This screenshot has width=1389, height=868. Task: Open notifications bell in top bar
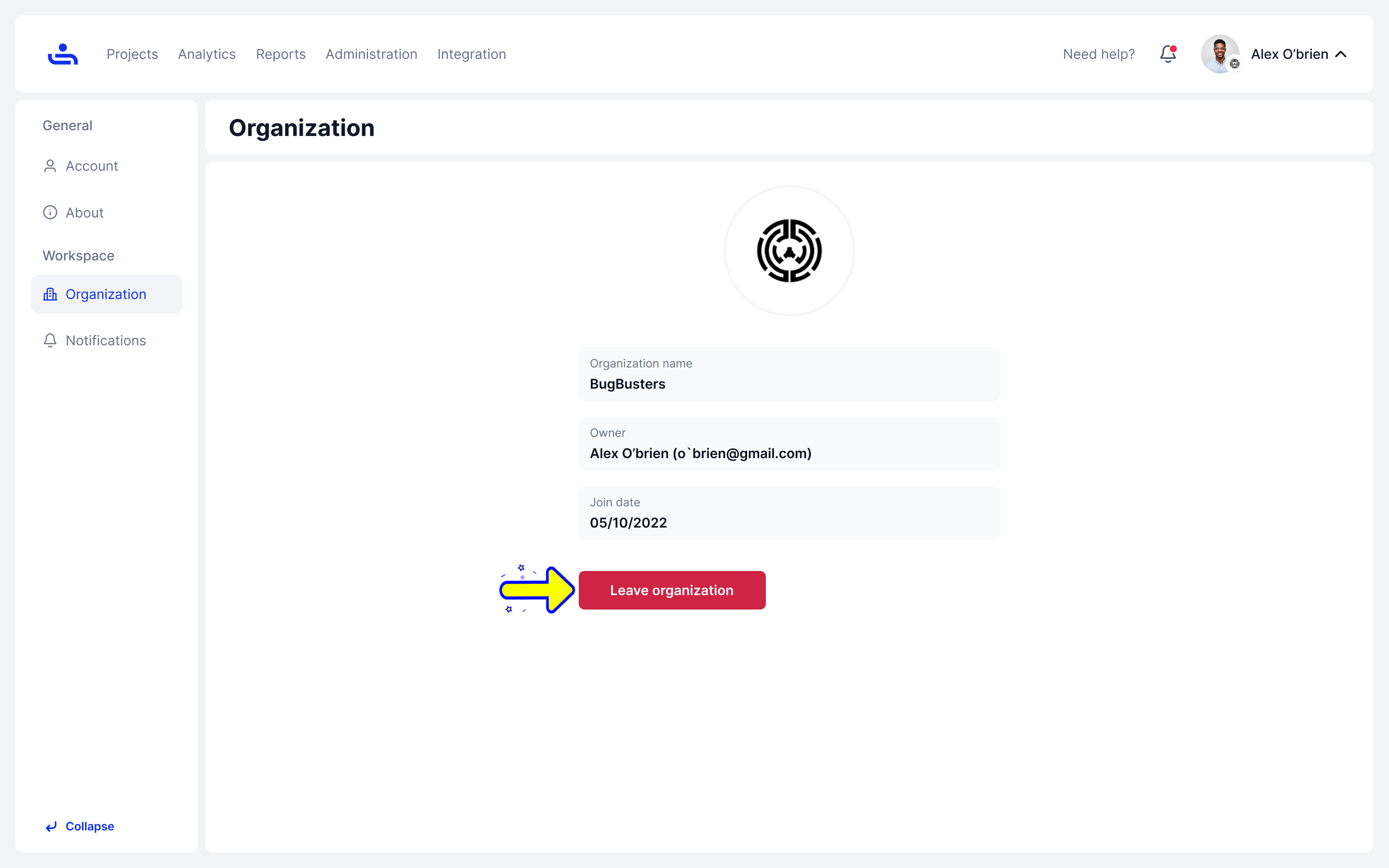1168,54
